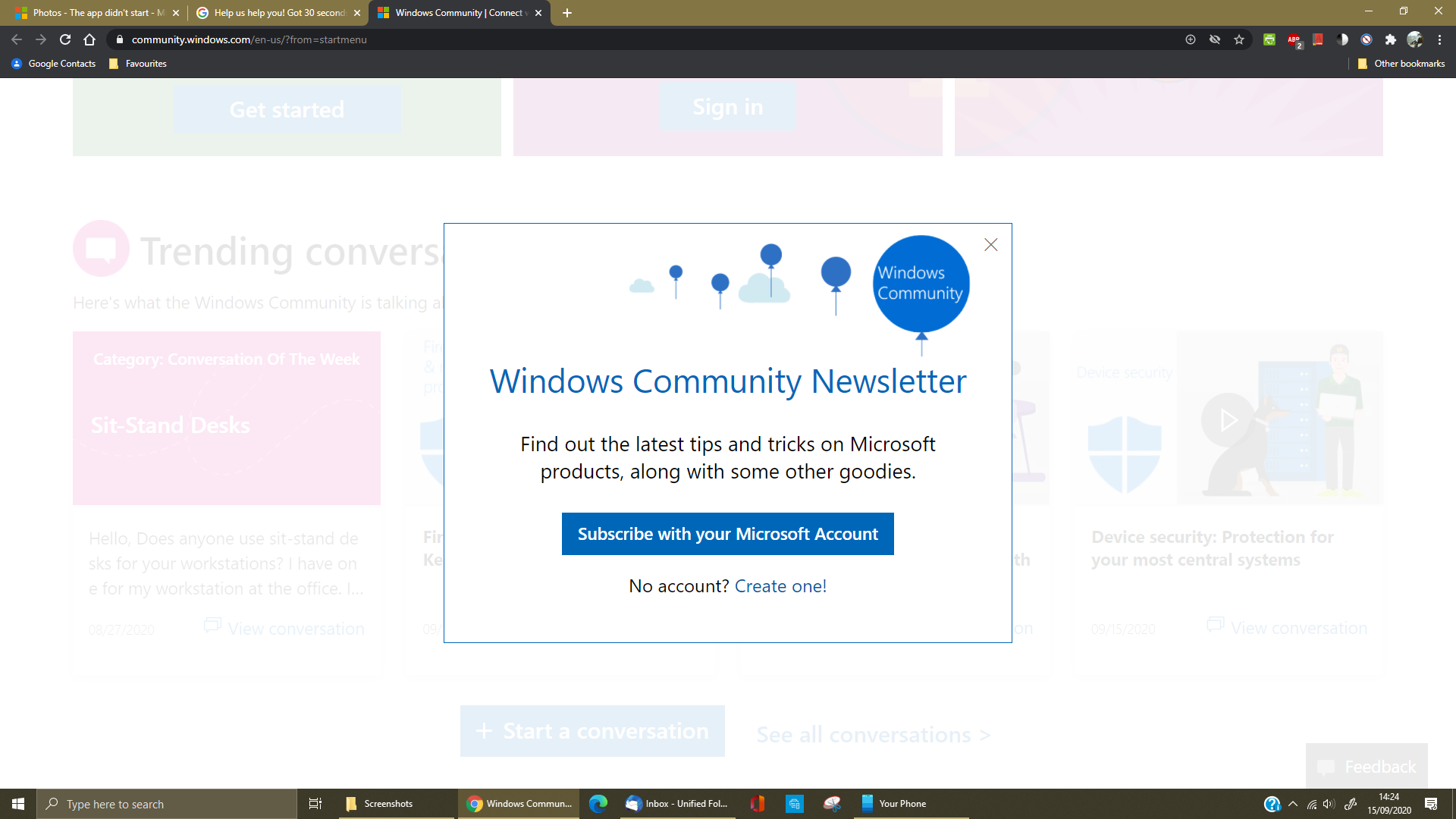Click the crossed-out eye icon in address bar

pyautogui.click(x=1215, y=39)
